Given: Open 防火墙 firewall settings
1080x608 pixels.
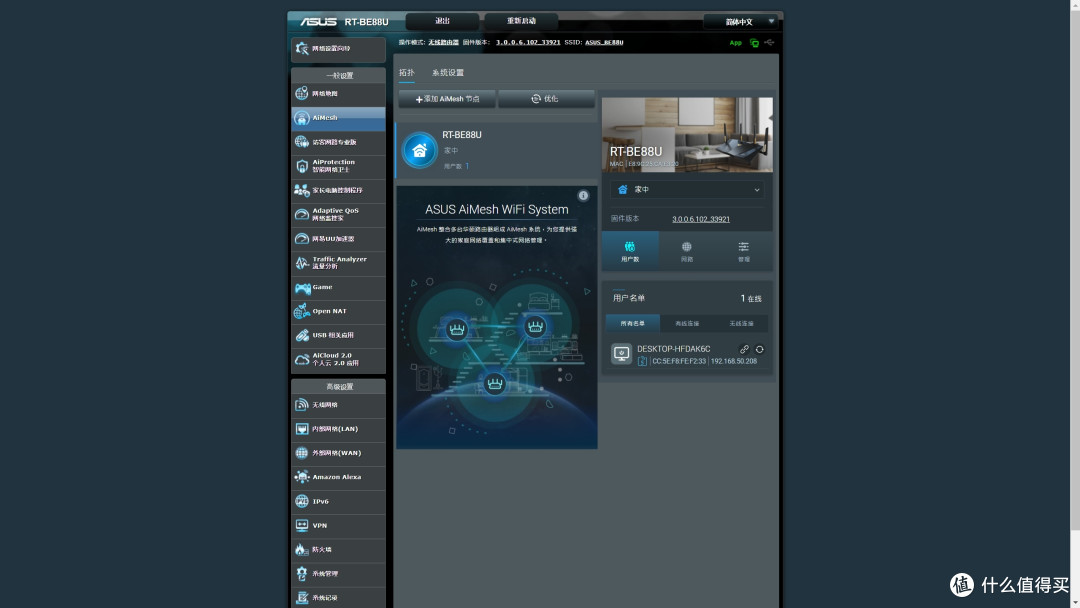Looking at the screenshot, I should coord(338,549).
